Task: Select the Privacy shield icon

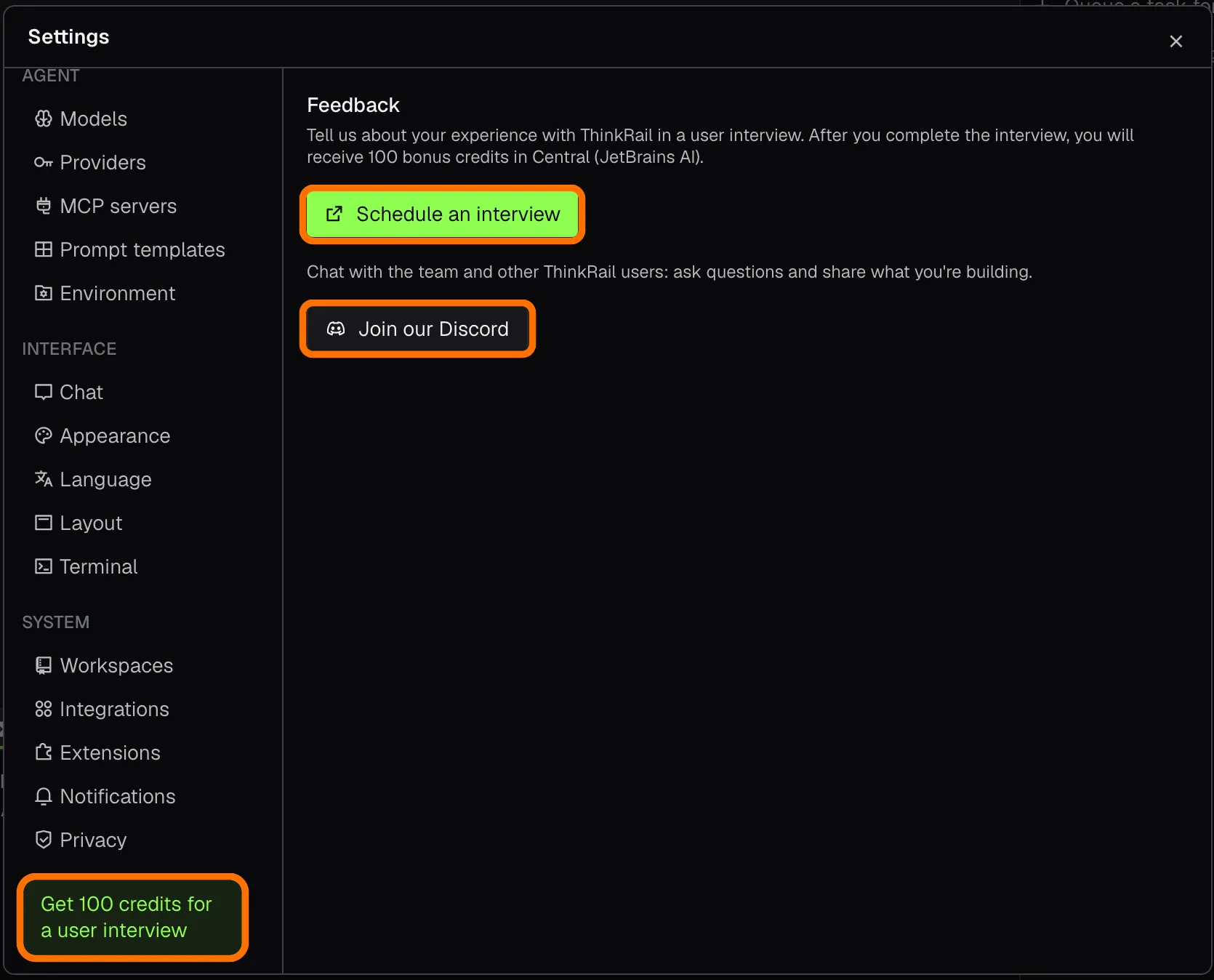Action: (44, 840)
